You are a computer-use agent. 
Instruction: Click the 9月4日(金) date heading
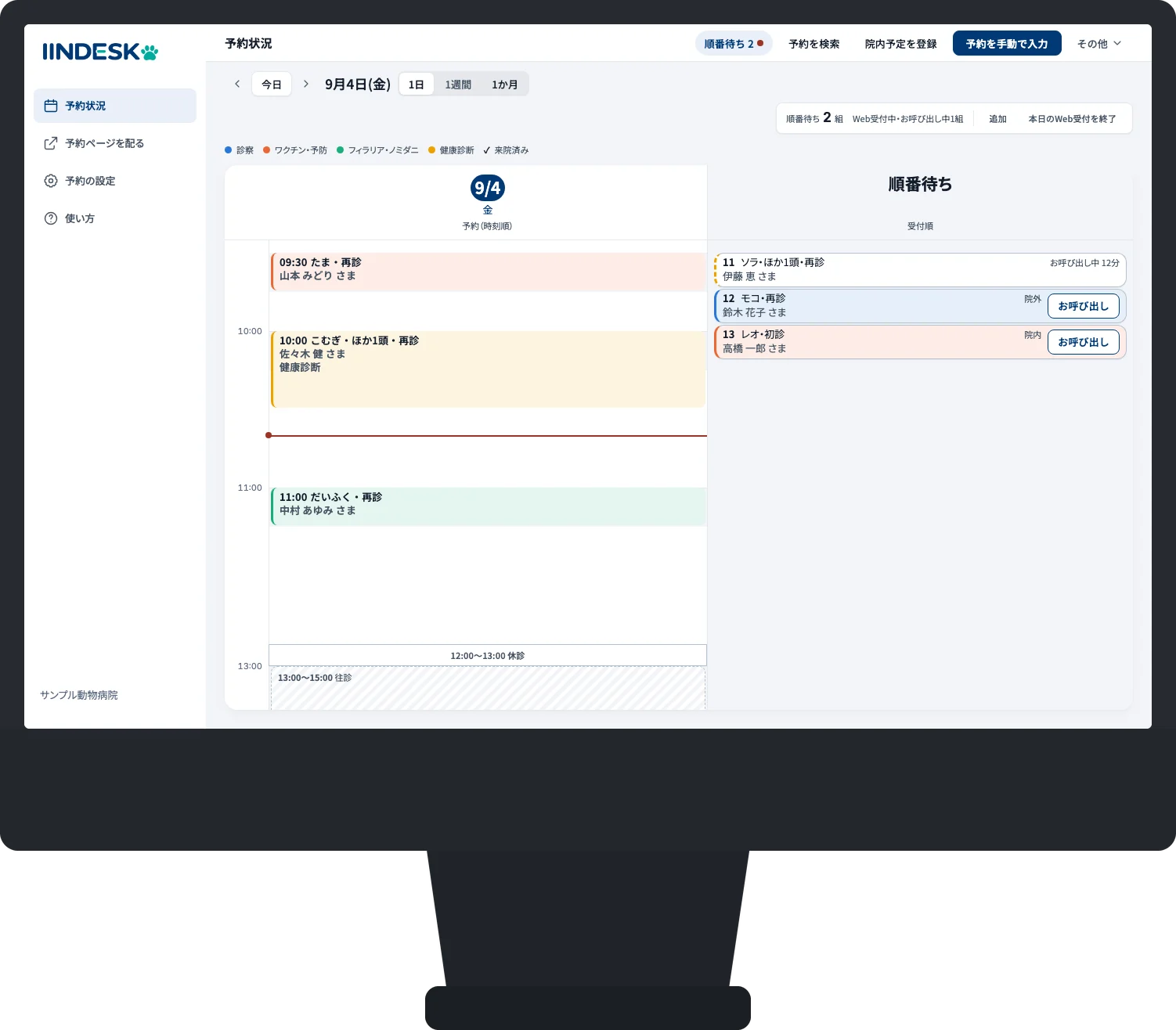coord(358,85)
